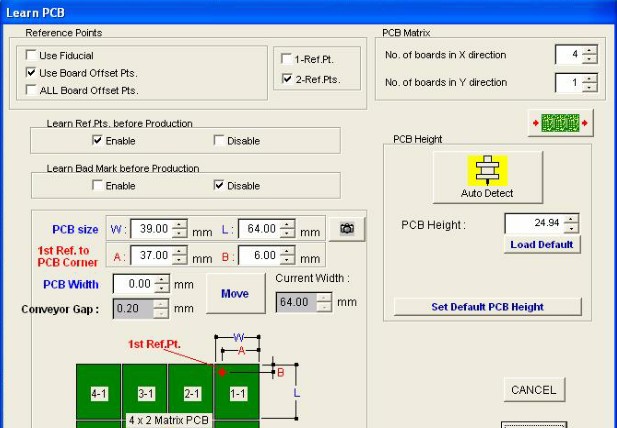Image resolution: width=617 pixels, height=428 pixels.
Task: Select board 4-1 in the matrix diagram
Action: click(99, 394)
